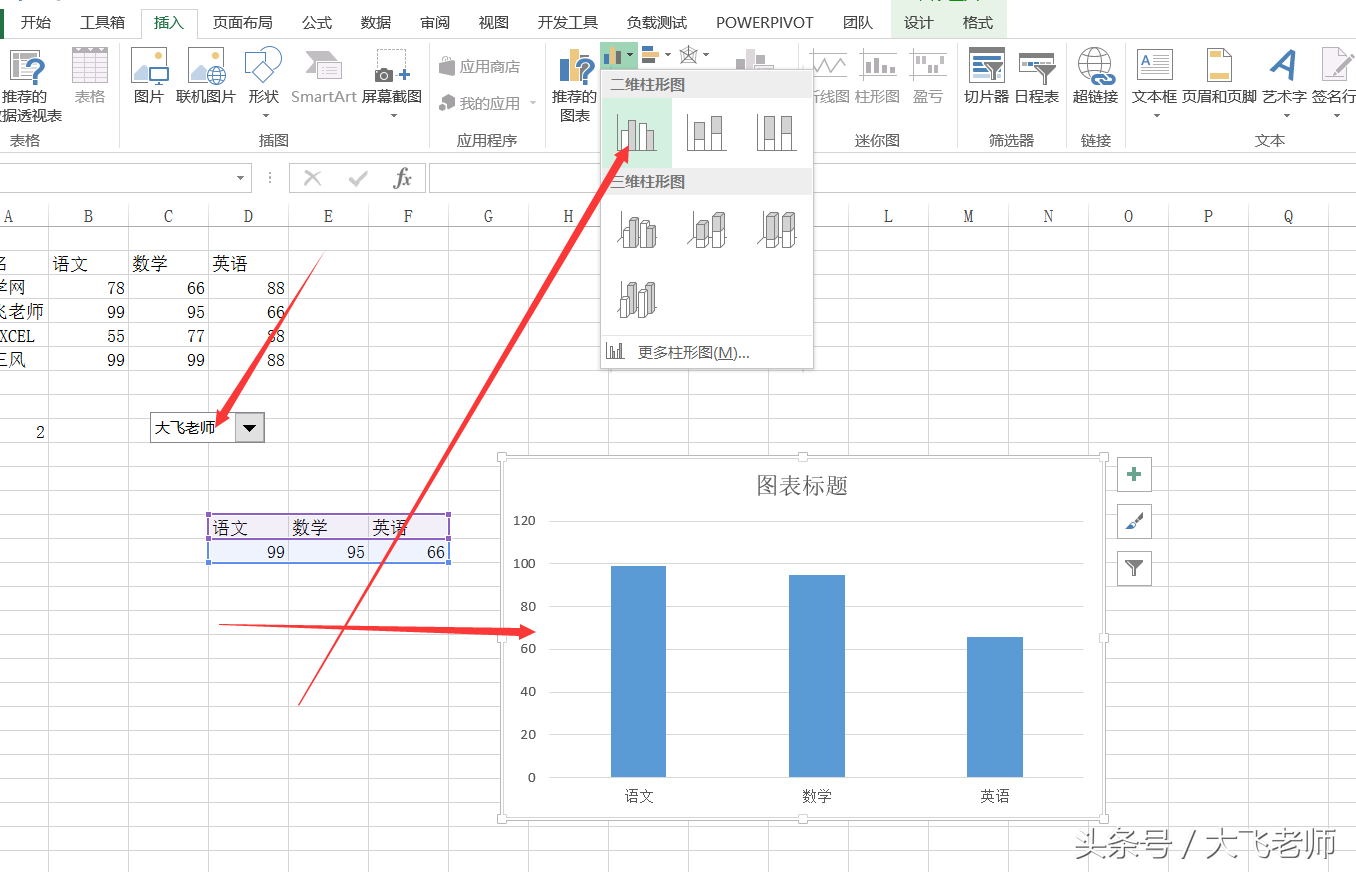The image size is (1356, 872).
Task: Switch to the 页面布局 tab
Action: 242,22
